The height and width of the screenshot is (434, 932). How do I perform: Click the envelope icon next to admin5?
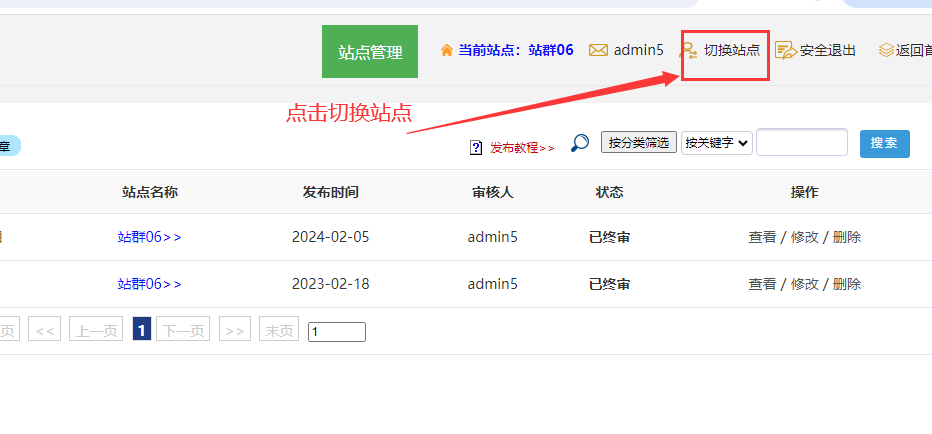tap(598, 50)
